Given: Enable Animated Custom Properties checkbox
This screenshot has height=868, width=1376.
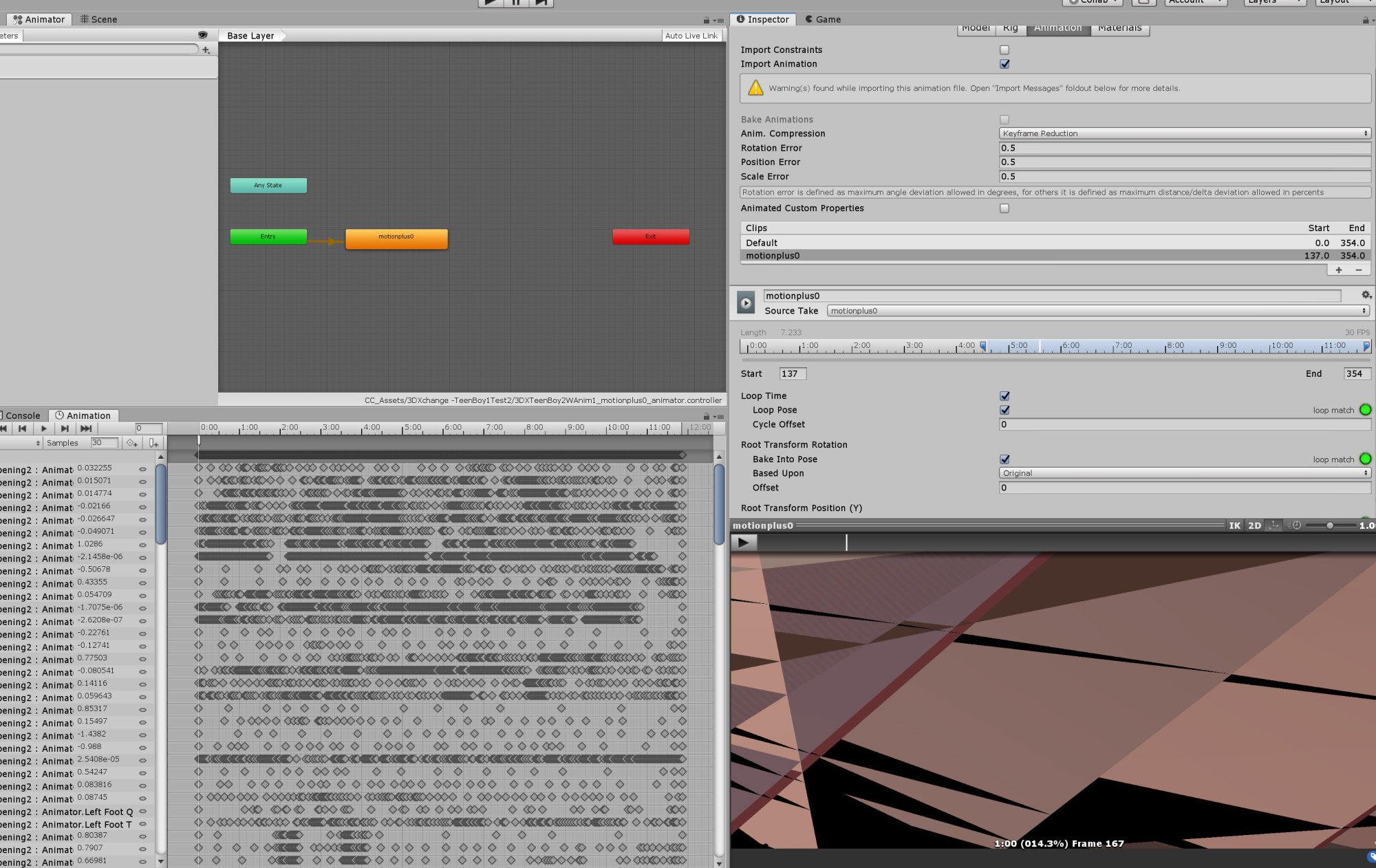Looking at the screenshot, I should point(1004,208).
